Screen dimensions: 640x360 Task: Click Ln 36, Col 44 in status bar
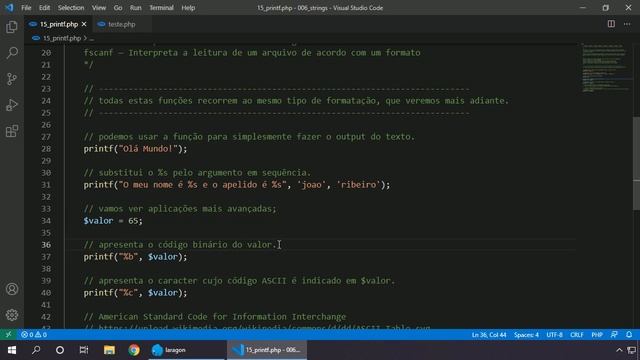point(489,335)
